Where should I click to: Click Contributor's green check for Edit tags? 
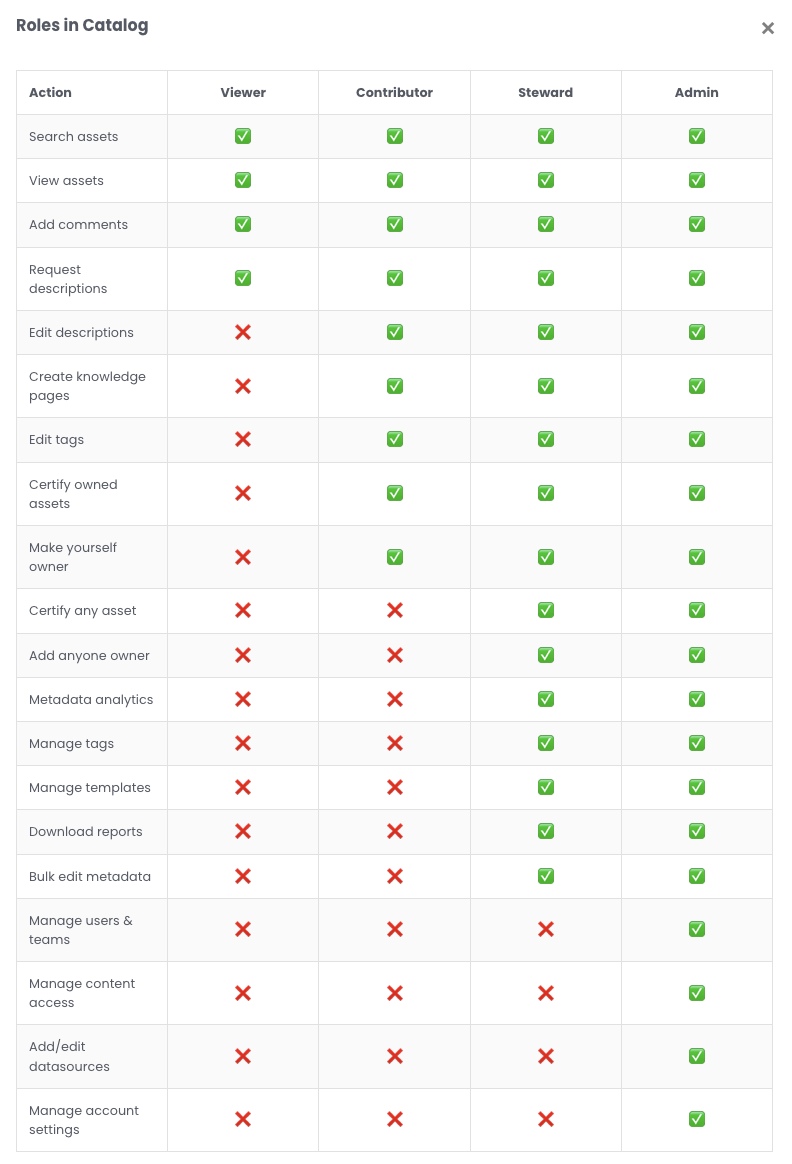coord(395,439)
